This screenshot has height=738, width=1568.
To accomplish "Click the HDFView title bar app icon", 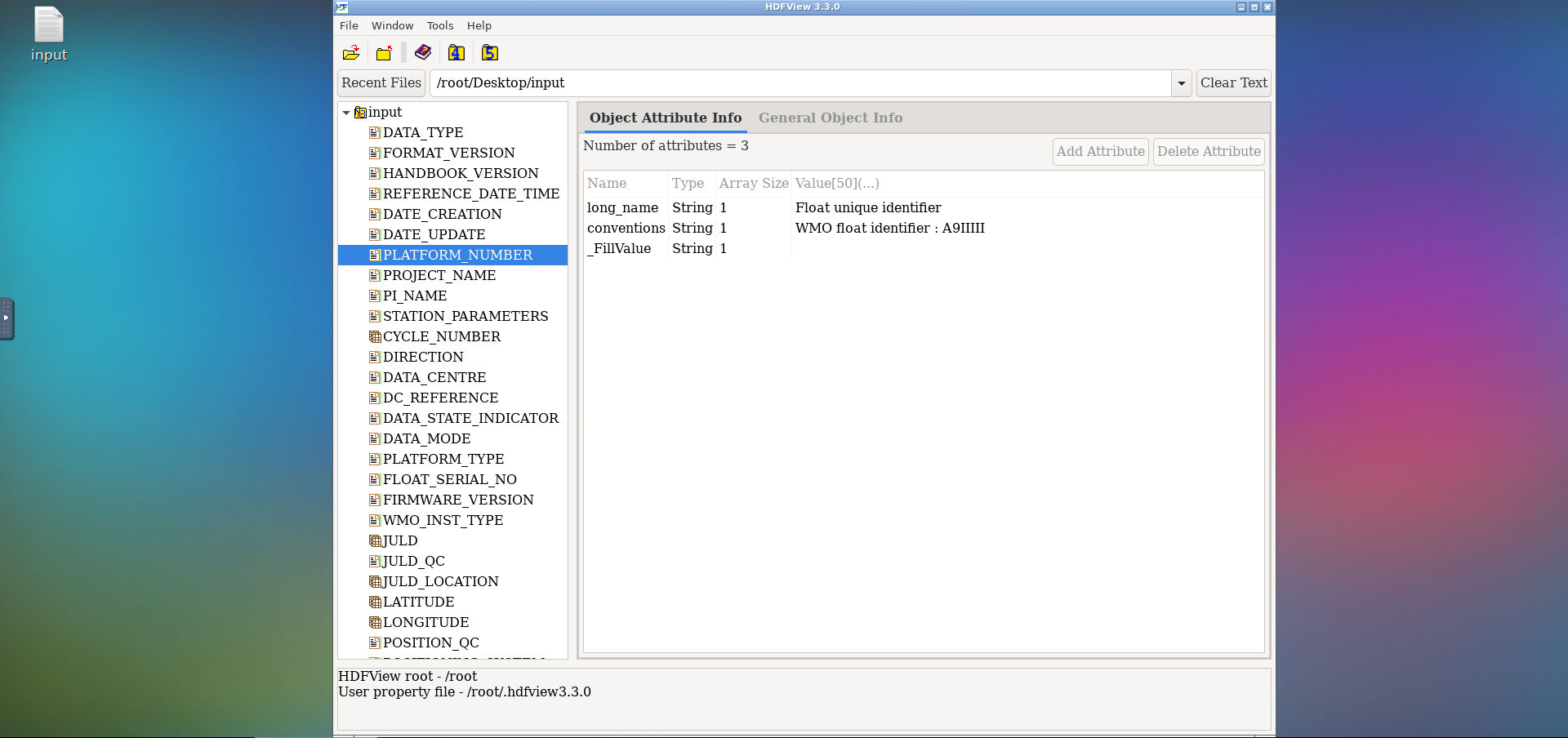I will pyautogui.click(x=342, y=7).
